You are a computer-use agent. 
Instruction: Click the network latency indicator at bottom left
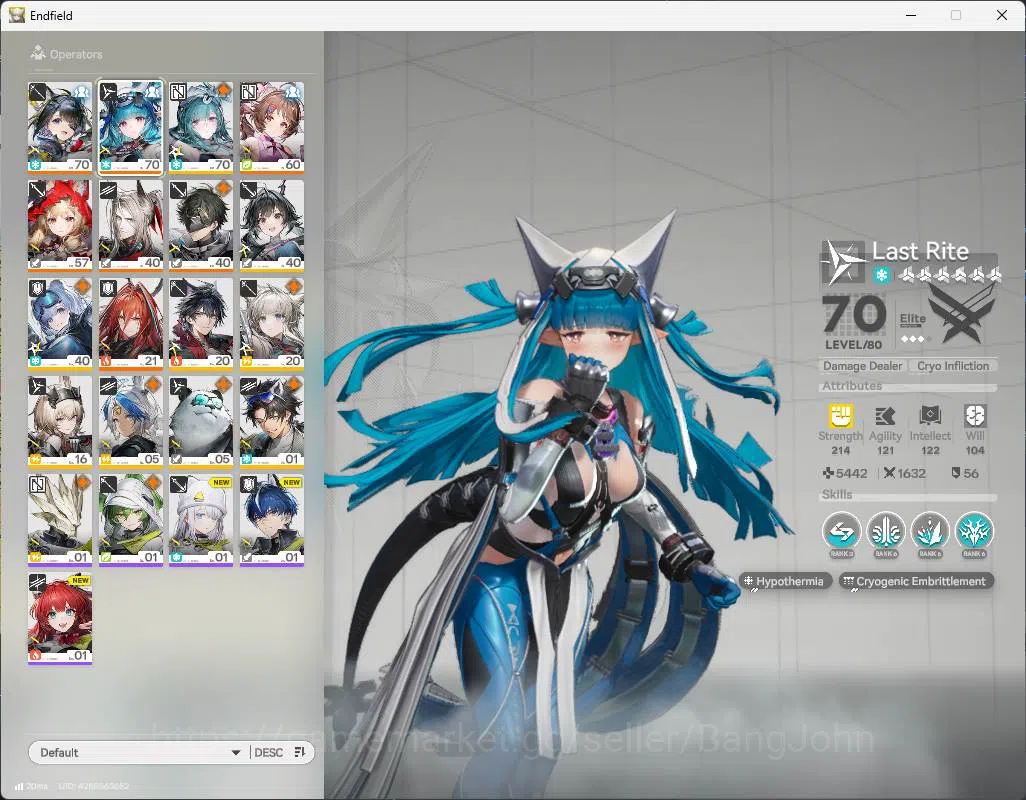tap(31, 786)
